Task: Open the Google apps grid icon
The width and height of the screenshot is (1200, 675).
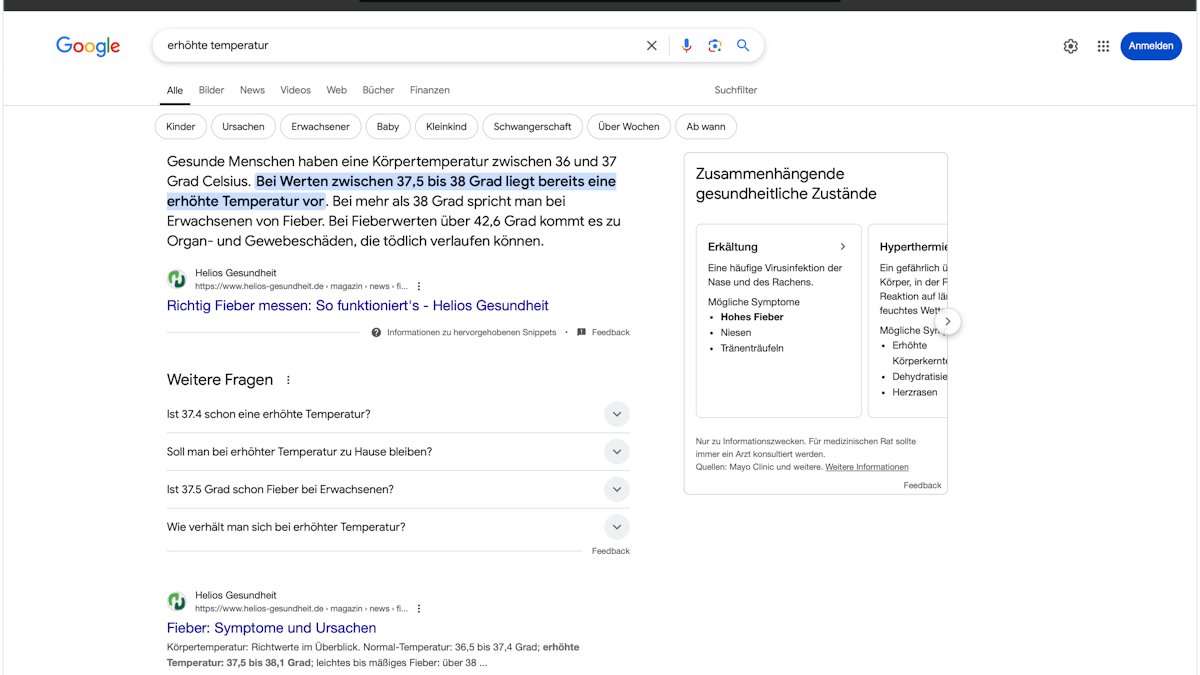Action: click(1103, 46)
